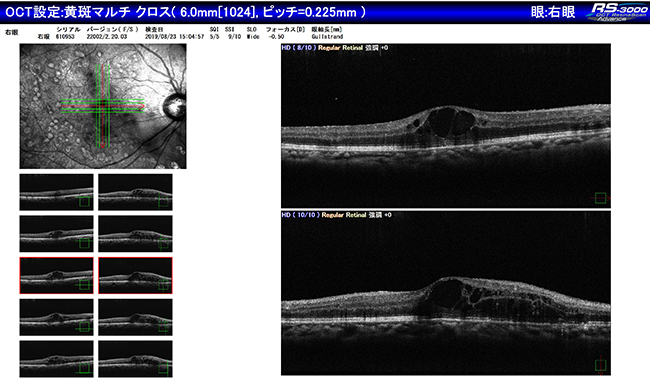Select the red-outlined right B-scan thumbnail
Viewport: 650px width, 380px height.
135,276
